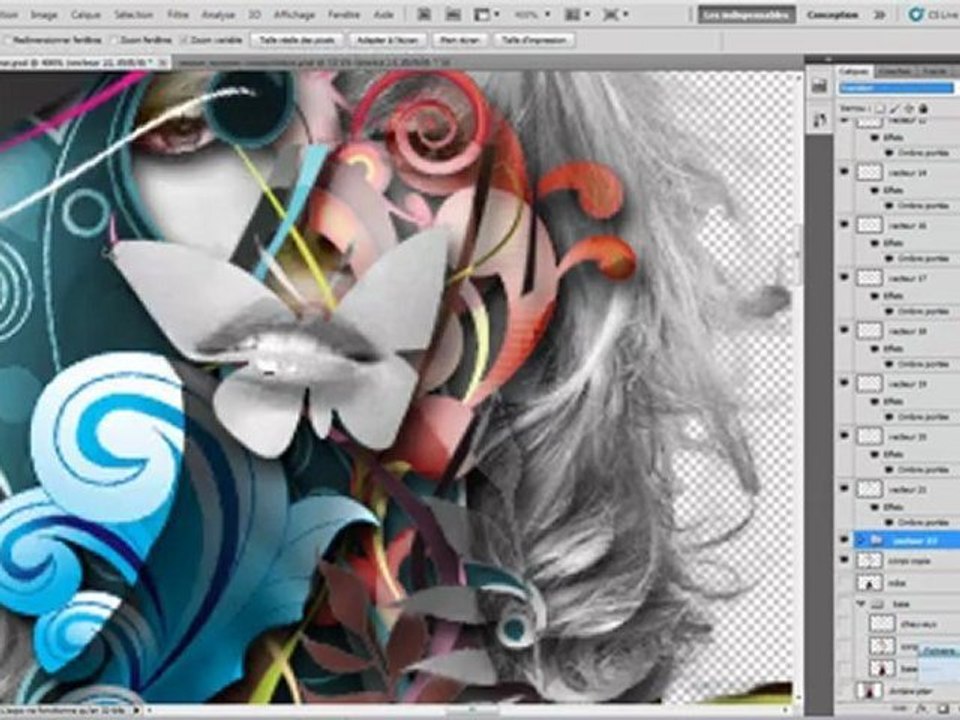960x720 pixels.
Task: Click the Taille d'impression button
Action: [x=534, y=40]
